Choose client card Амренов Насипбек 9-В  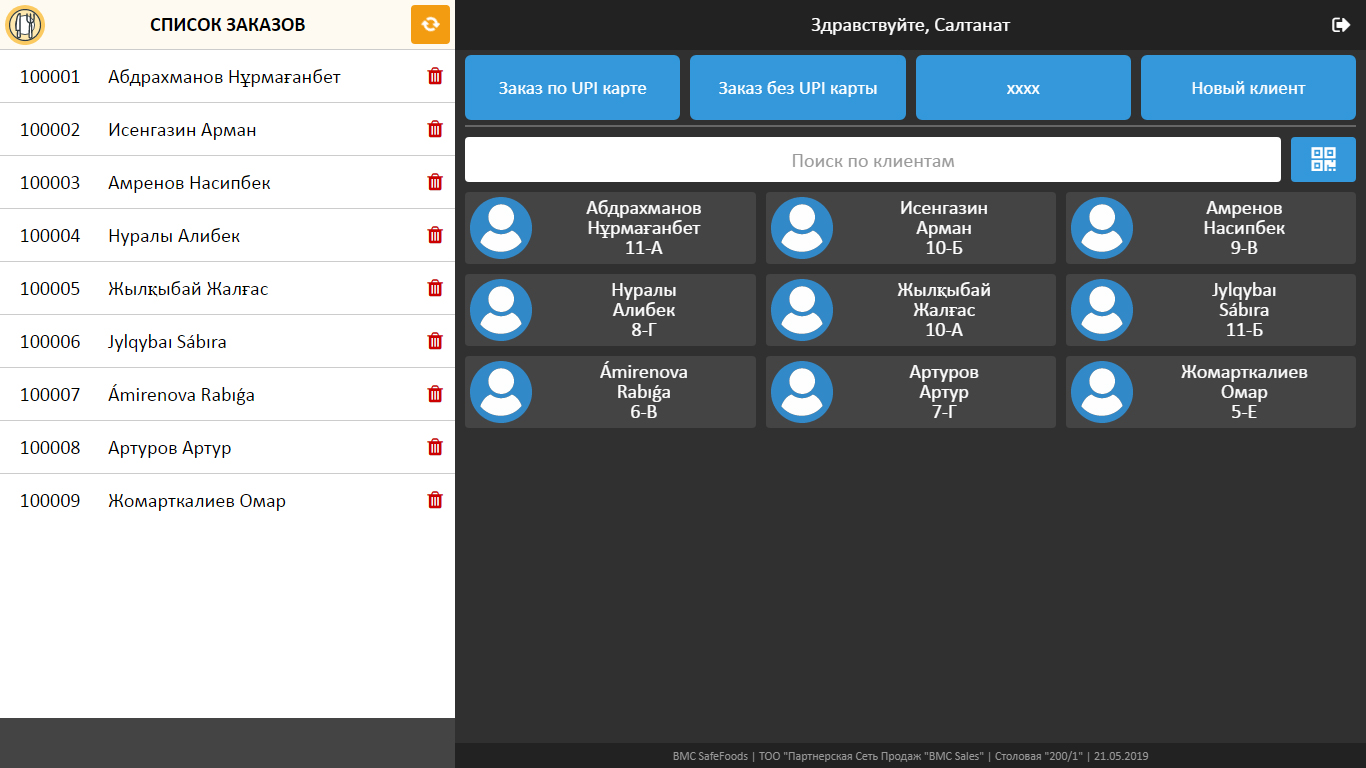[x=1211, y=228]
